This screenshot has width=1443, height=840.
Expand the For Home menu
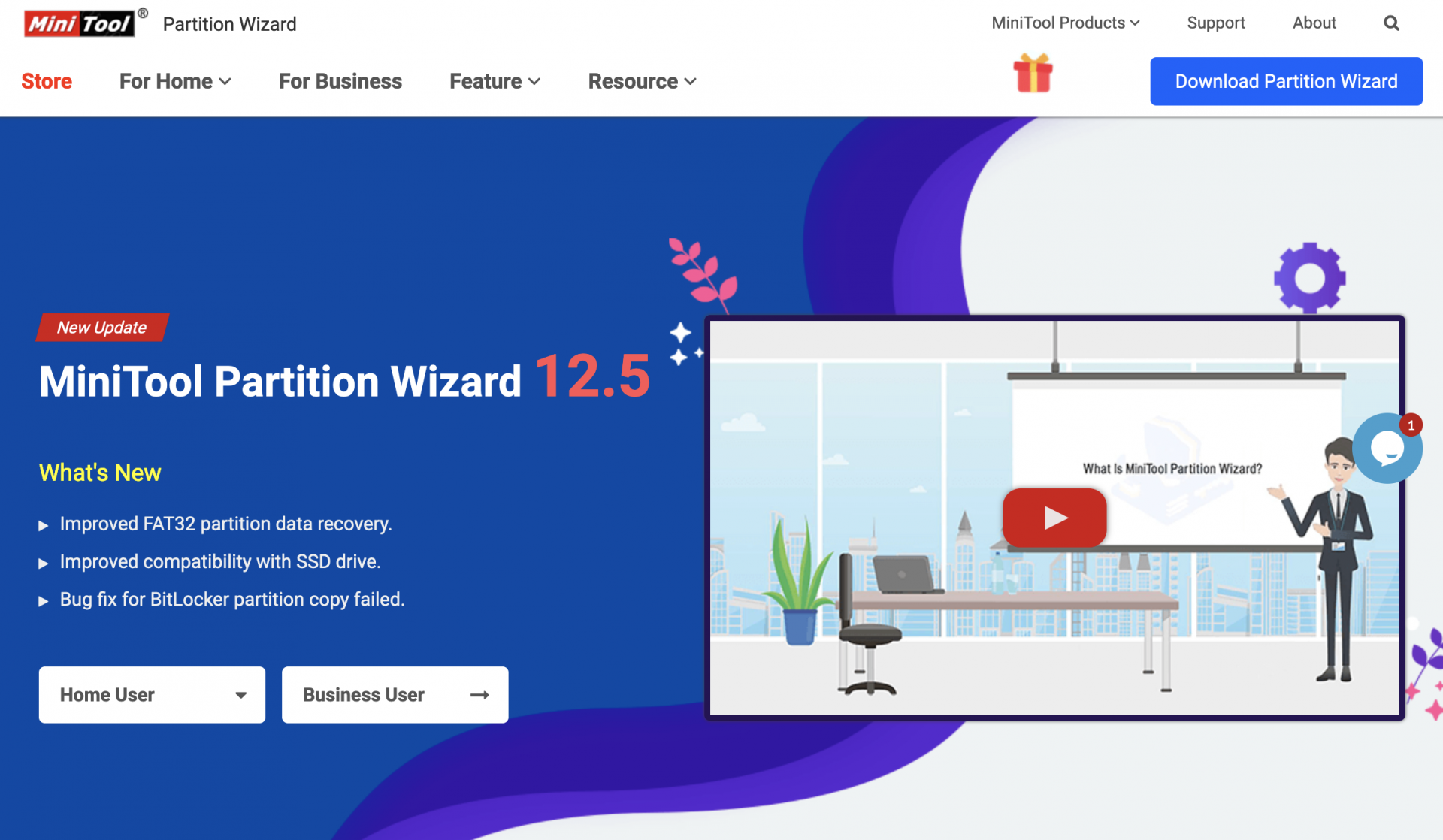click(175, 81)
